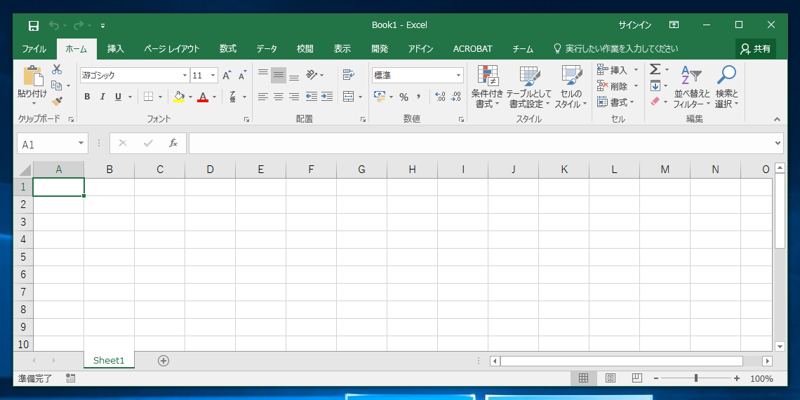Click the AutoSum sigma icon
The height and width of the screenshot is (400, 800).
click(x=655, y=69)
